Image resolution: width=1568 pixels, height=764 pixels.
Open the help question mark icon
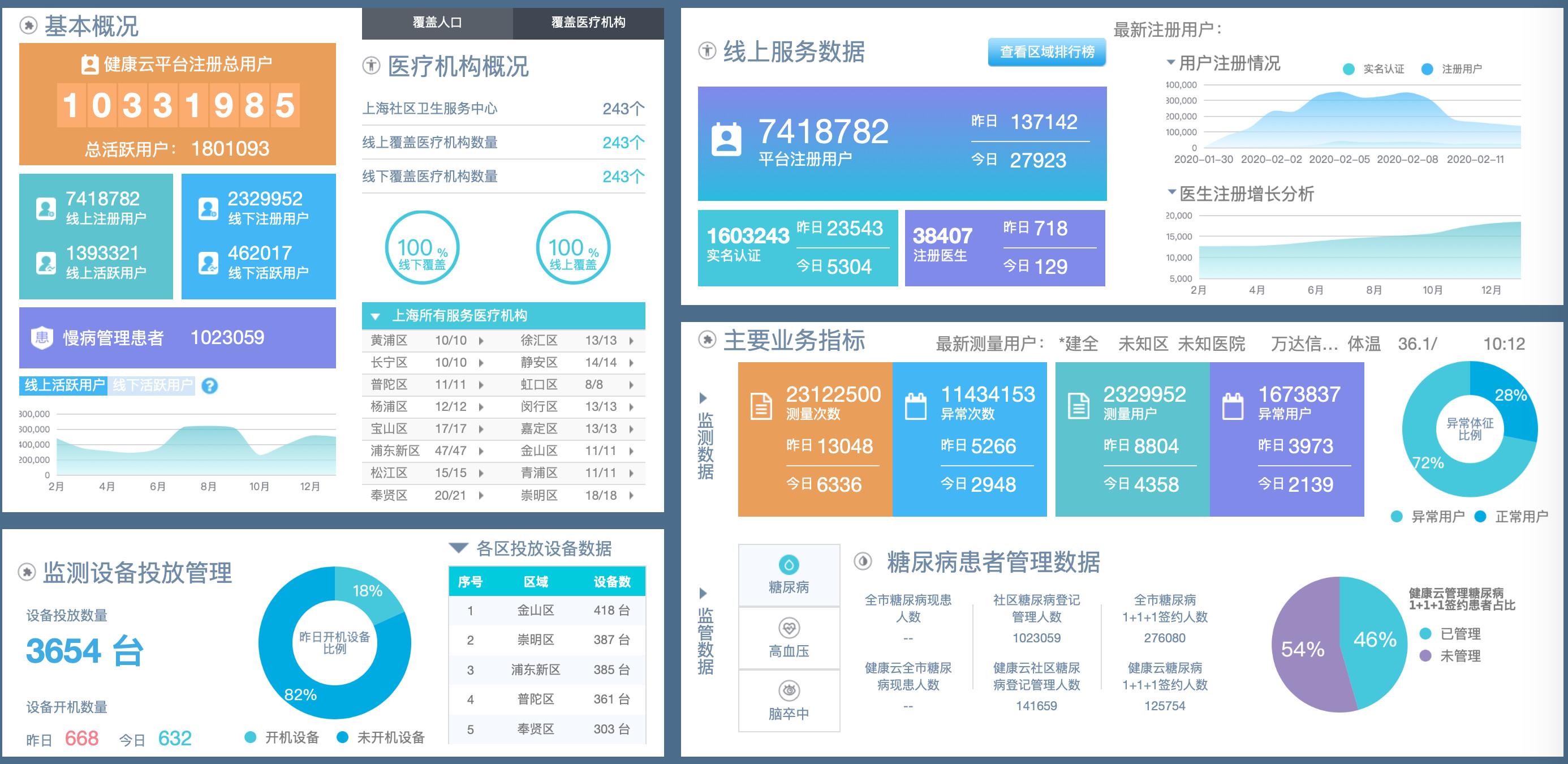(209, 386)
